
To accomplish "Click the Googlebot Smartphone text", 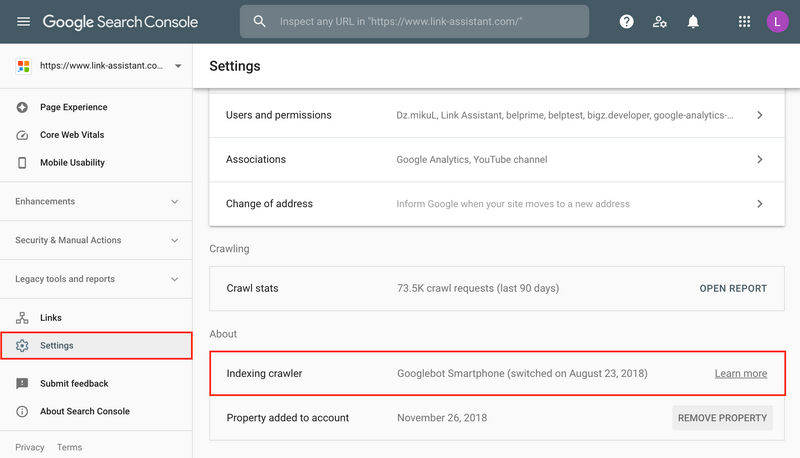I will (x=522, y=373).
